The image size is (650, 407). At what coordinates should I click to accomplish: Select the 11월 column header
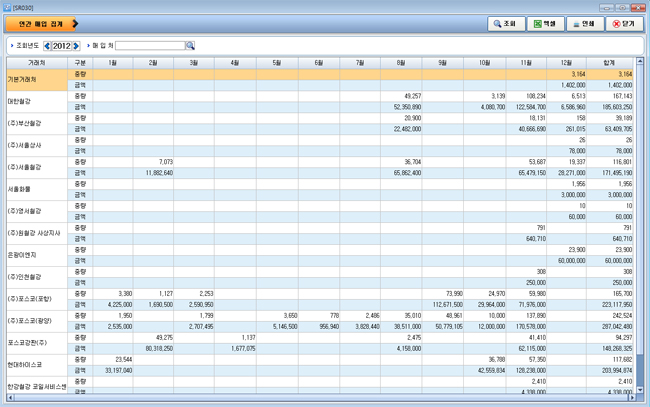point(526,63)
